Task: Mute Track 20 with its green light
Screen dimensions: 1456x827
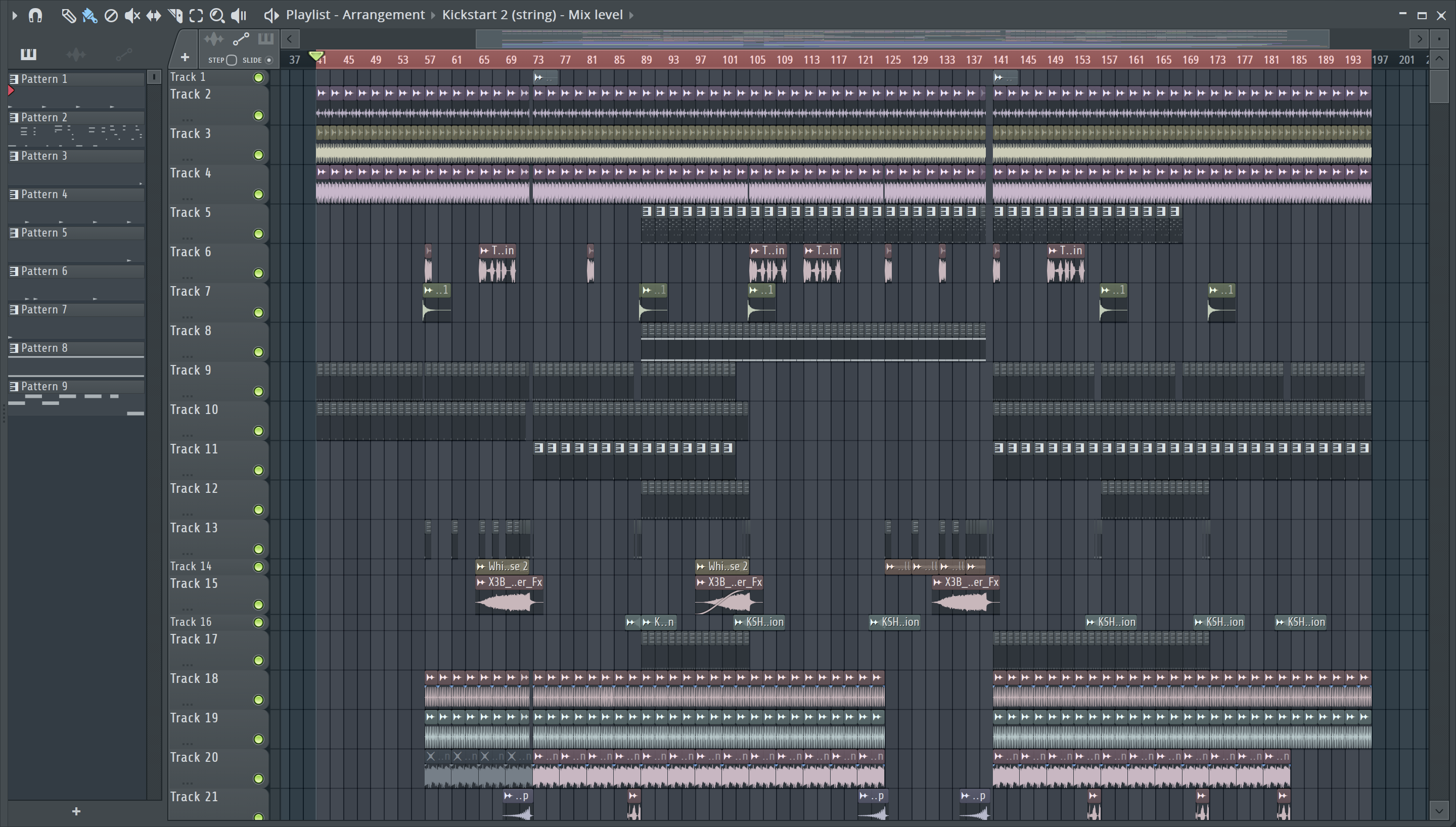Action: pyautogui.click(x=258, y=778)
